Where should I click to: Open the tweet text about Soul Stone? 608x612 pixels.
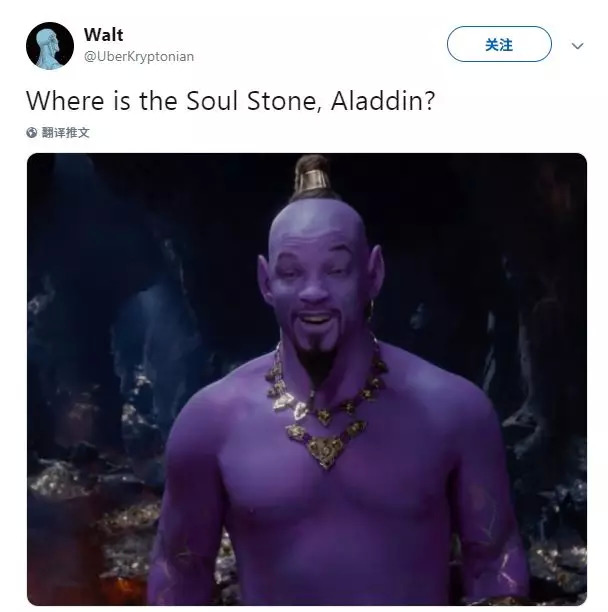[230, 101]
